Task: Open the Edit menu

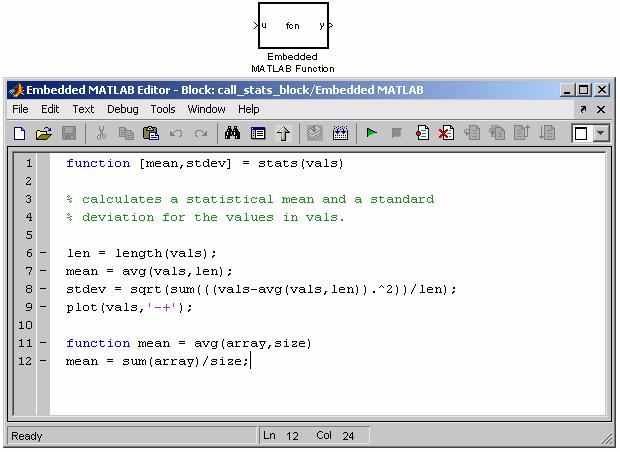Action: point(50,109)
